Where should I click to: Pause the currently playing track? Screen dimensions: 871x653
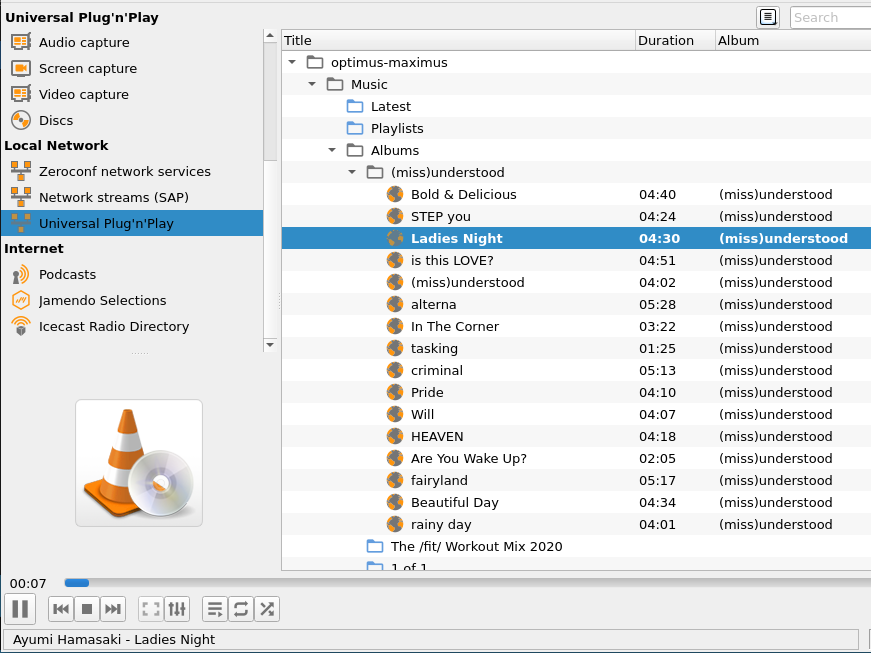point(20,608)
